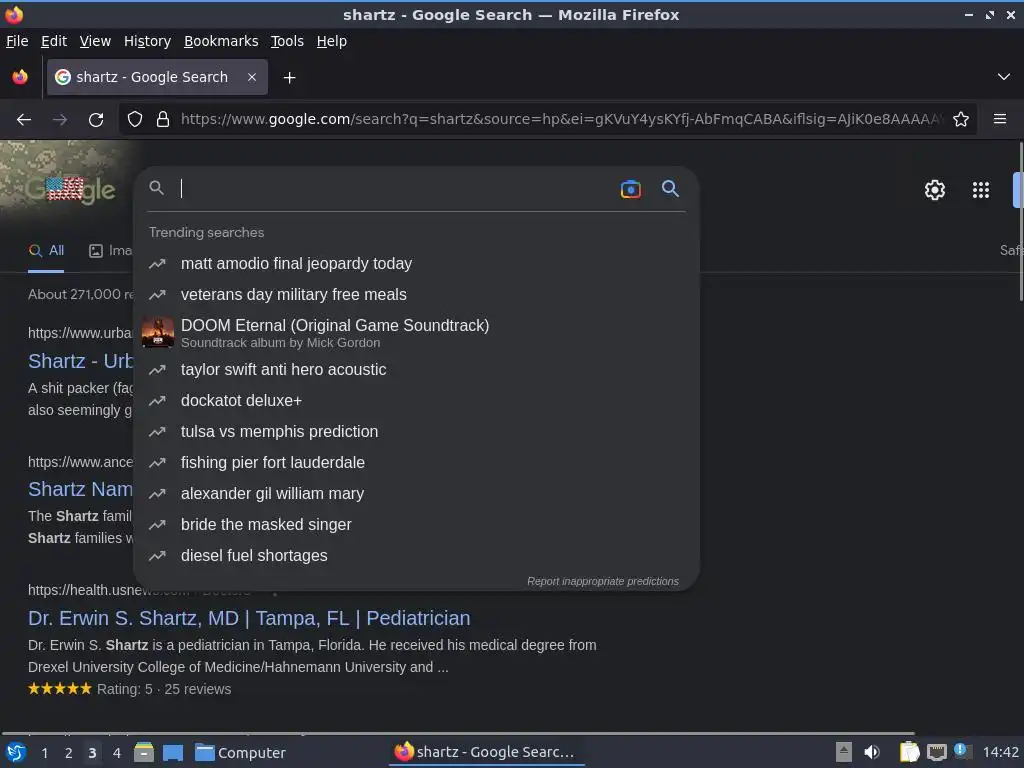Open the Shartz Urban Dictionary result link
1024x768 pixels.
click(80, 361)
